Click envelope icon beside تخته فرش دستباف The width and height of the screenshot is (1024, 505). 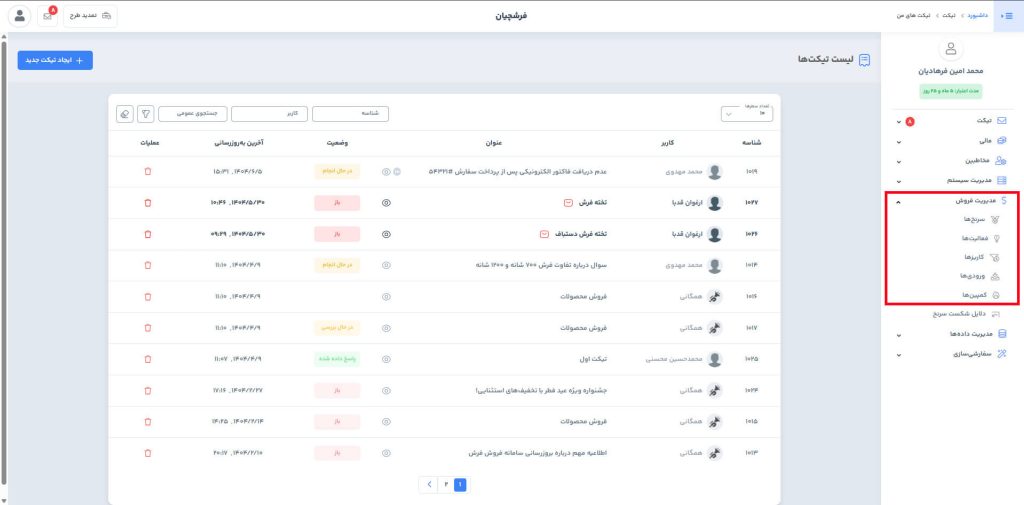click(544, 234)
